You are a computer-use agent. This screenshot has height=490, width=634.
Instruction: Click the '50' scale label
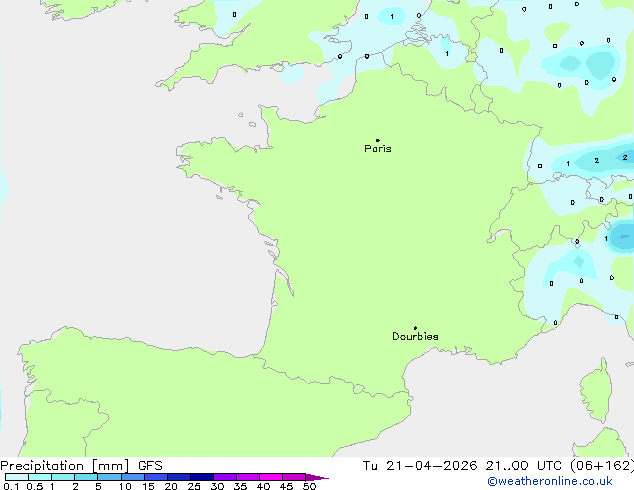tap(309, 486)
